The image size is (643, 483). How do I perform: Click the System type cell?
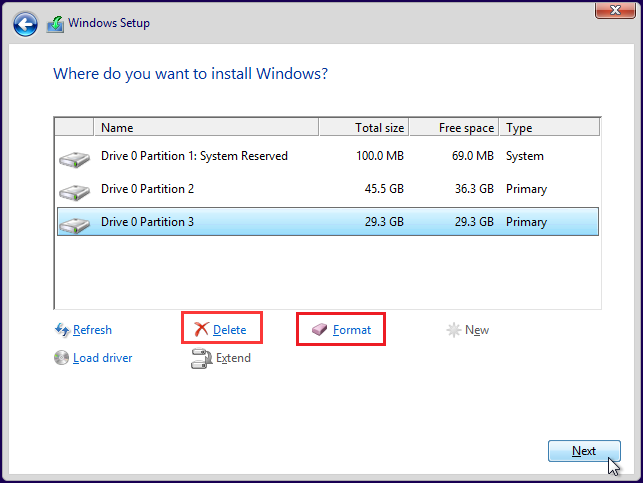[524, 156]
